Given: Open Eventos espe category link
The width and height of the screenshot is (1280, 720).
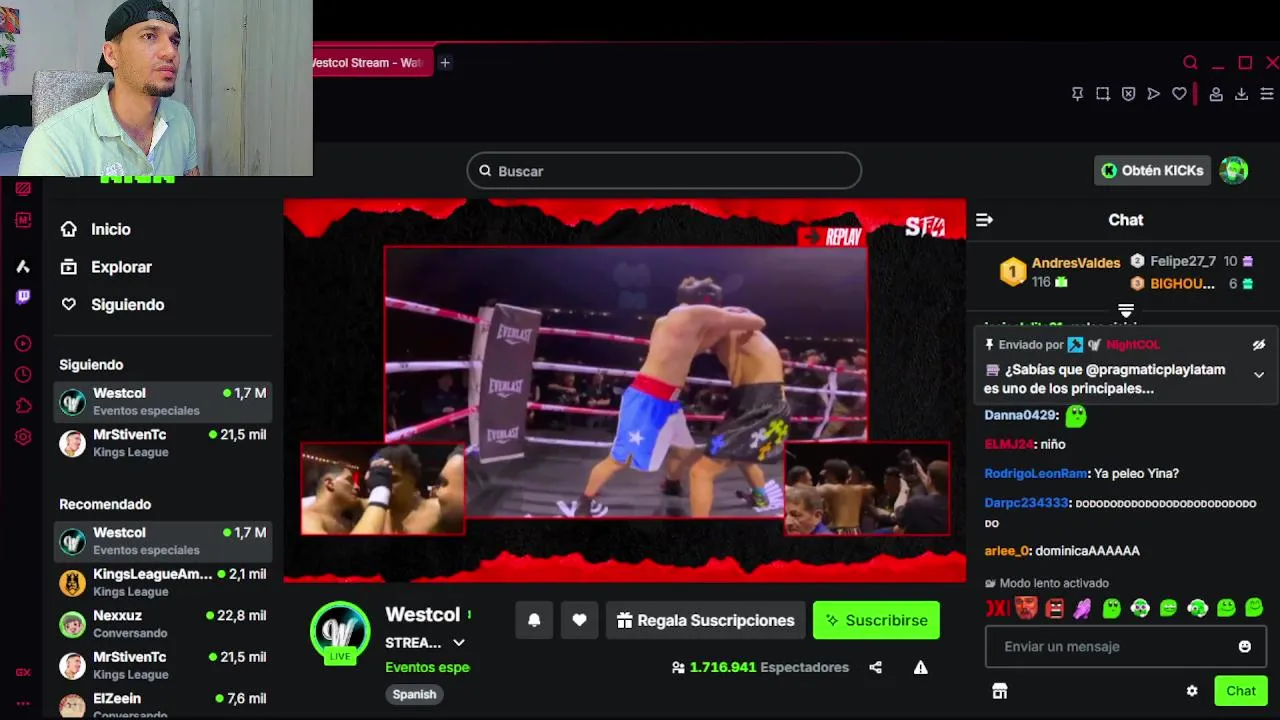Looking at the screenshot, I should [x=427, y=667].
